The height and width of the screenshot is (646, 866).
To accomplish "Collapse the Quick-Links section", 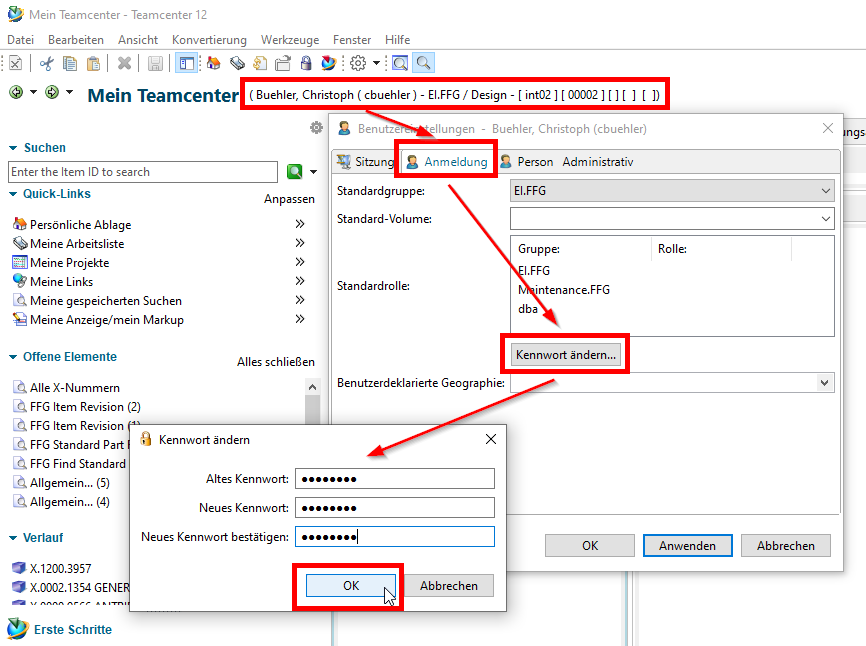I will tap(14, 194).
